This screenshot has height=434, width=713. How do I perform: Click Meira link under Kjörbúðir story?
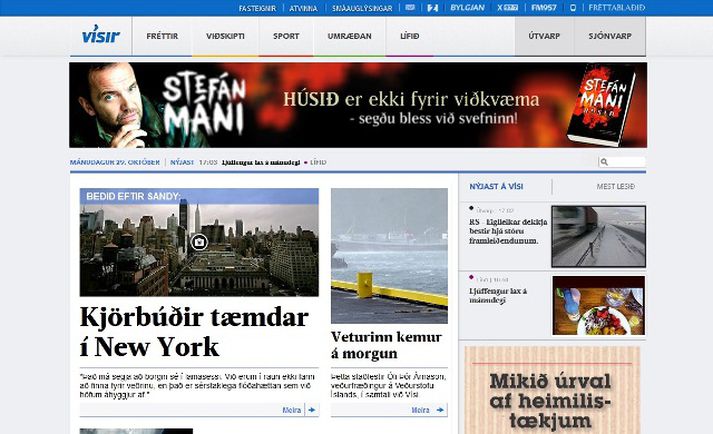pyautogui.click(x=291, y=410)
